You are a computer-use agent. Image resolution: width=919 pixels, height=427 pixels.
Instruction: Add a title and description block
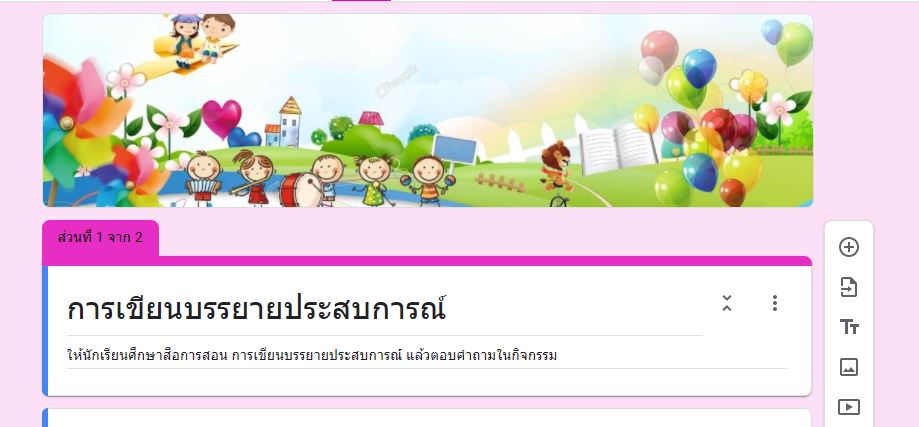[x=849, y=327]
